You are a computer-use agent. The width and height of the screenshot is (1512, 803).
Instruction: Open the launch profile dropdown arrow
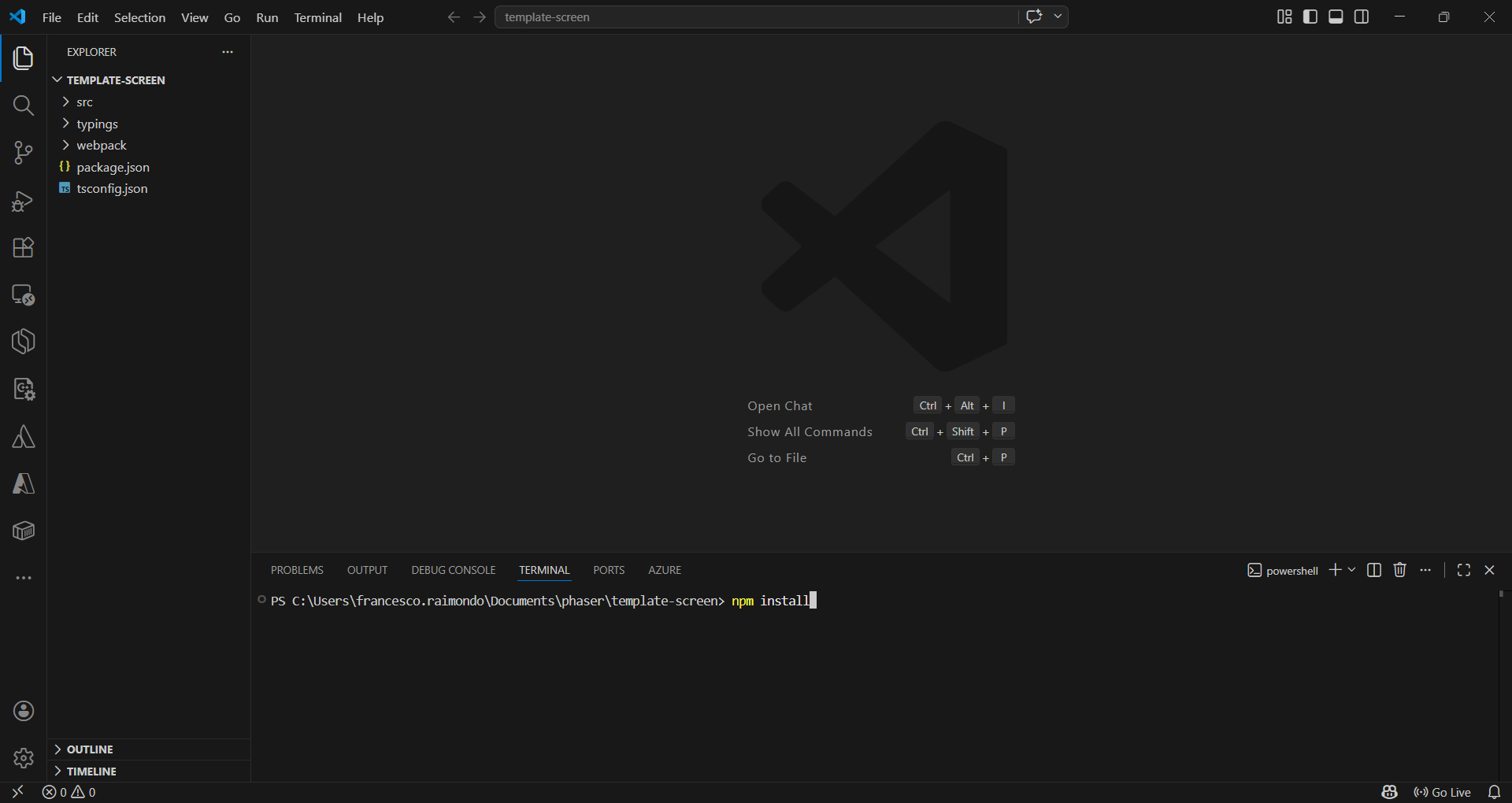(1352, 570)
